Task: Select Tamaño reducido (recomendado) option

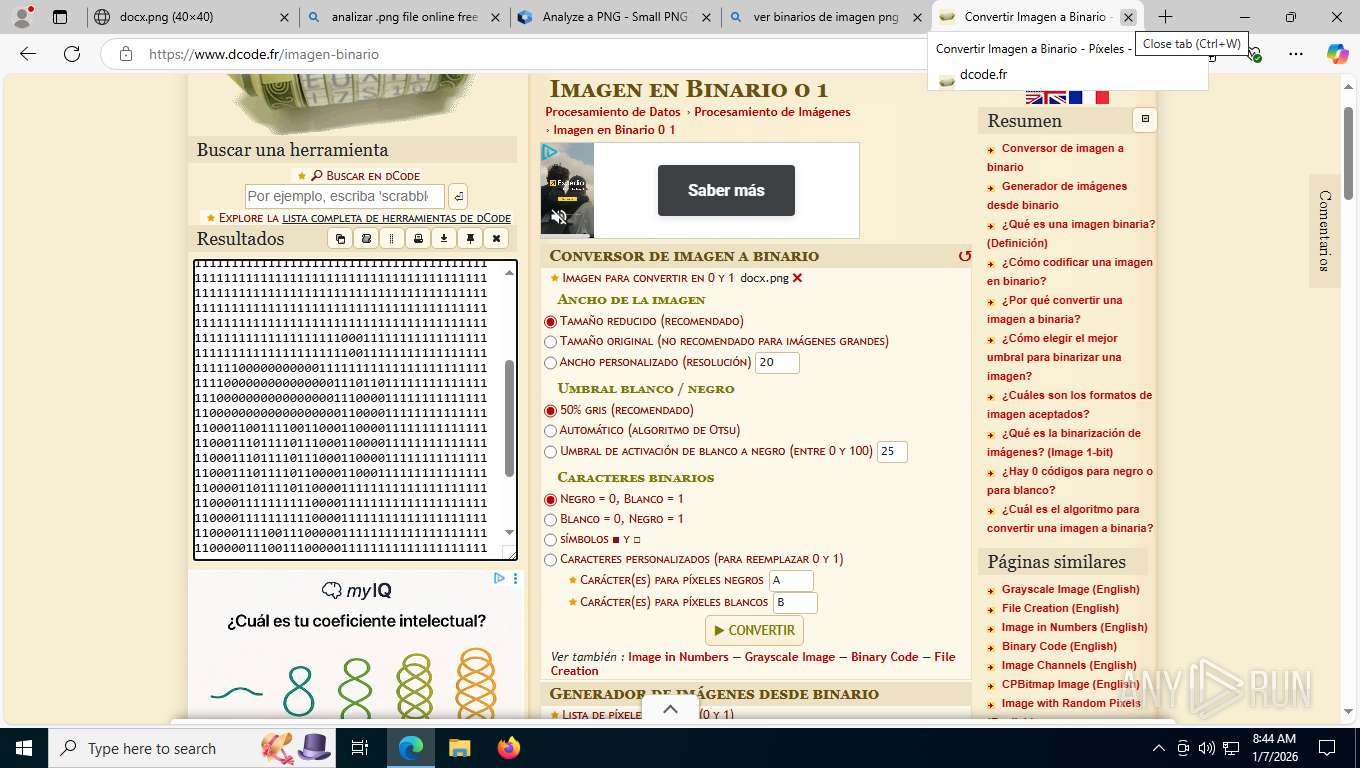Action: [x=550, y=322]
